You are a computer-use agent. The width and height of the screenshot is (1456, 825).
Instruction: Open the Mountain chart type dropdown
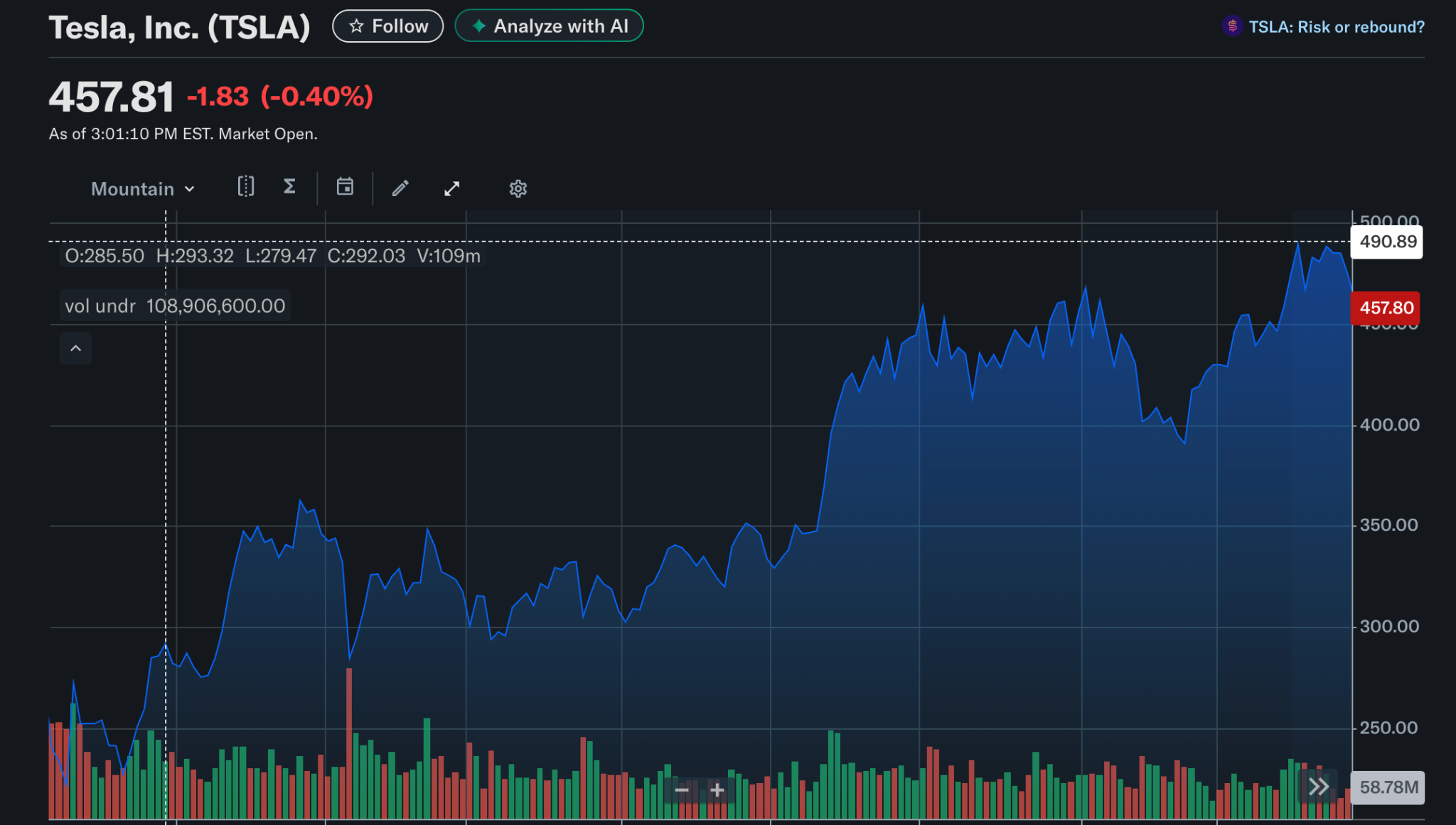142,189
